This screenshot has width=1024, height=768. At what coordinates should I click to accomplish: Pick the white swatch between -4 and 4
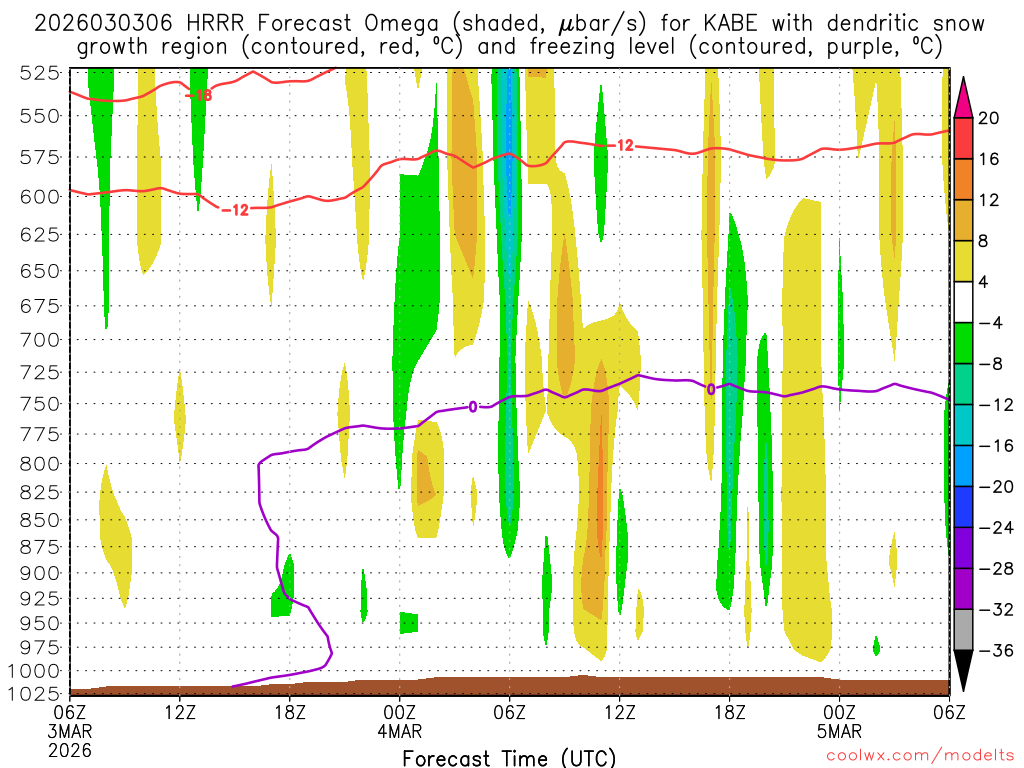coord(965,301)
